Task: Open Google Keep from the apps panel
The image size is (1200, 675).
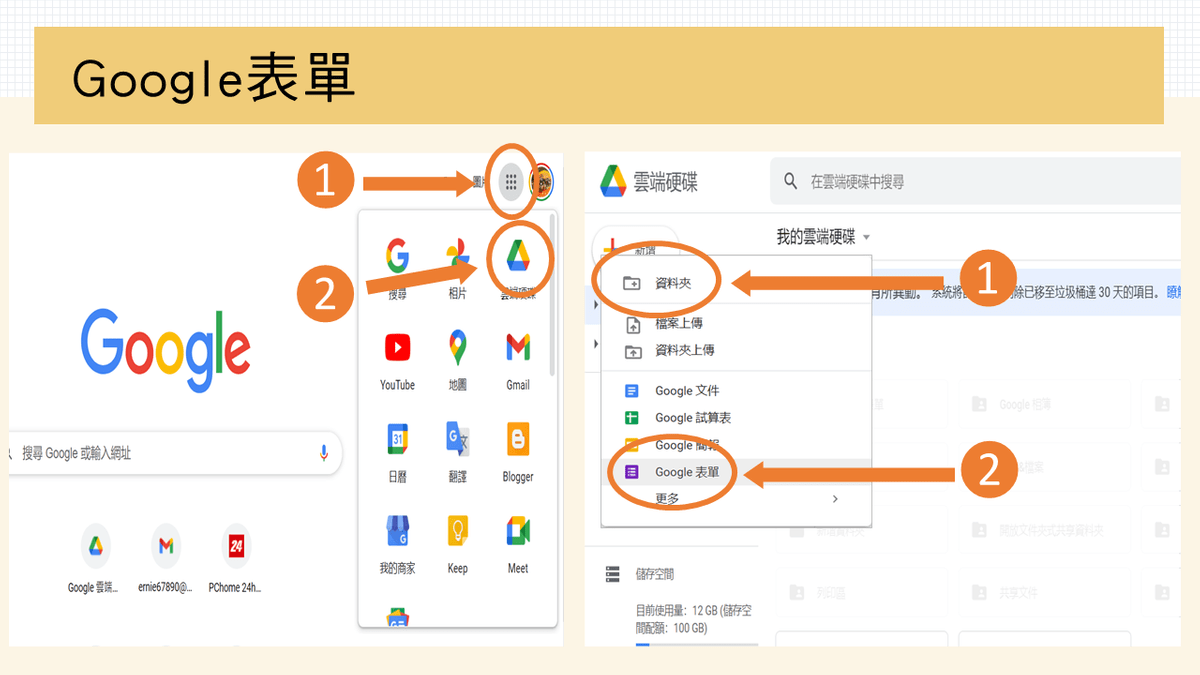Action: click(x=457, y=544)
